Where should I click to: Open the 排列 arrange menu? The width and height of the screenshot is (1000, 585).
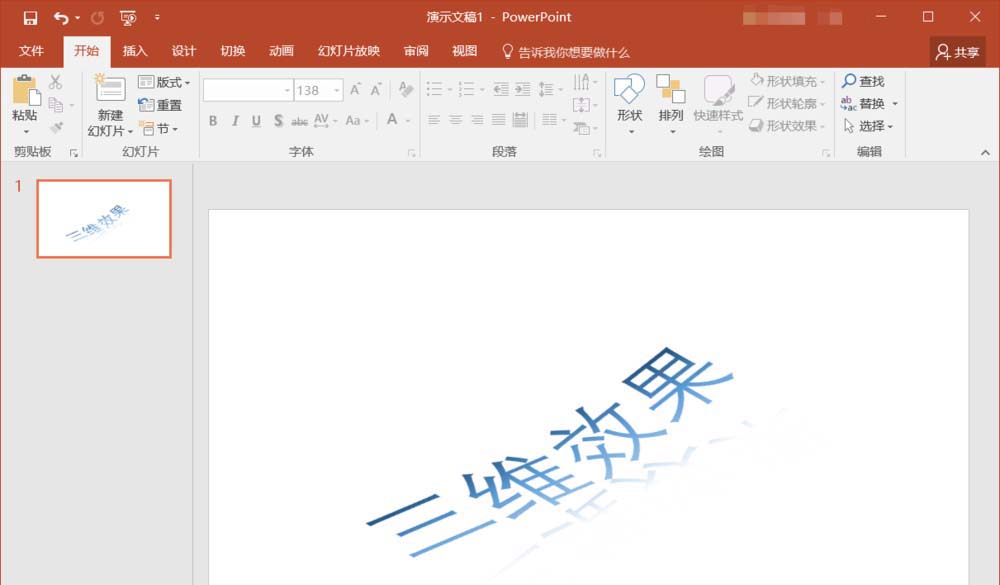671,103
